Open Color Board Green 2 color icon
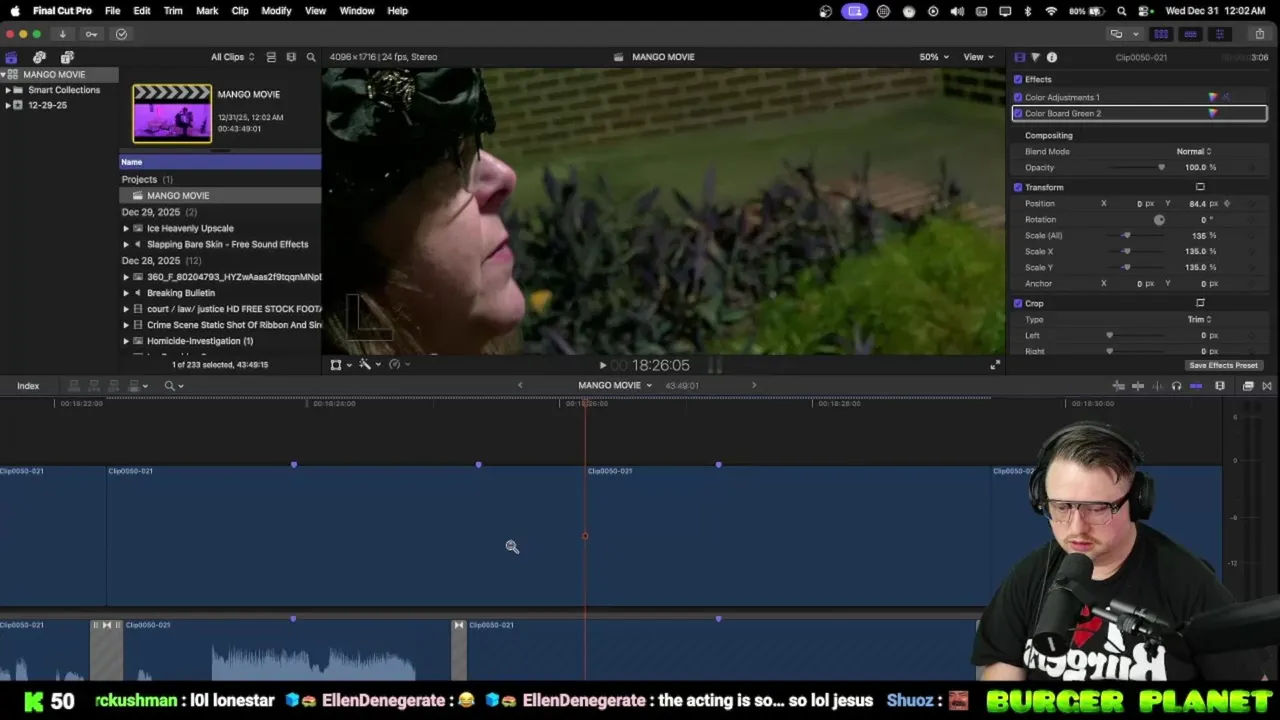 1213,113
